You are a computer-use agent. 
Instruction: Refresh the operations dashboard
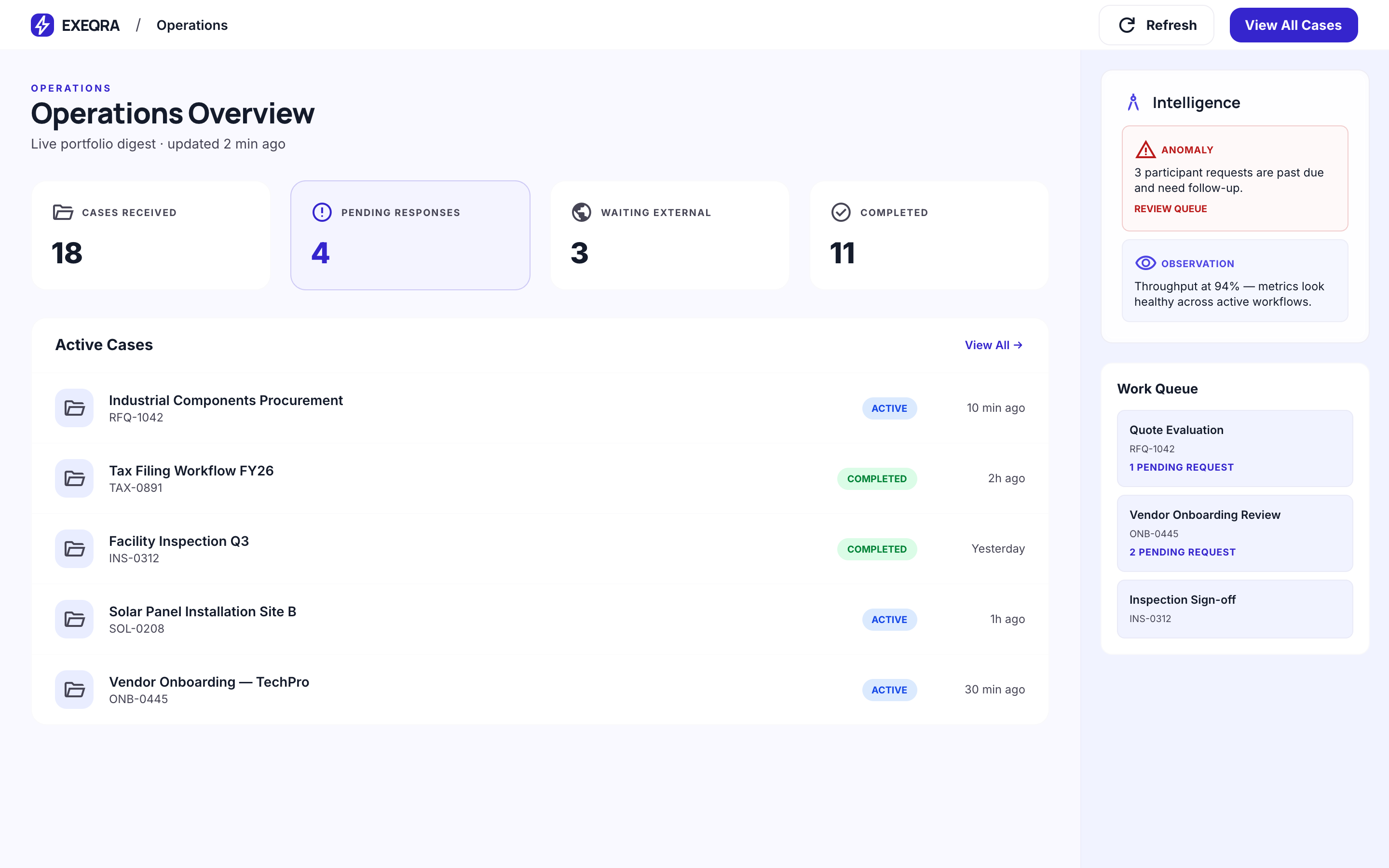point(1157,25)
